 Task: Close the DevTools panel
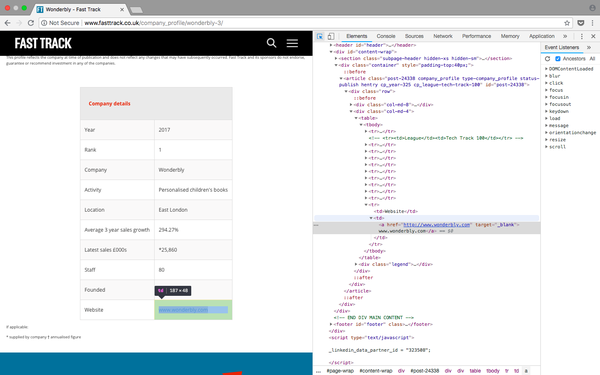pos(593,36)
